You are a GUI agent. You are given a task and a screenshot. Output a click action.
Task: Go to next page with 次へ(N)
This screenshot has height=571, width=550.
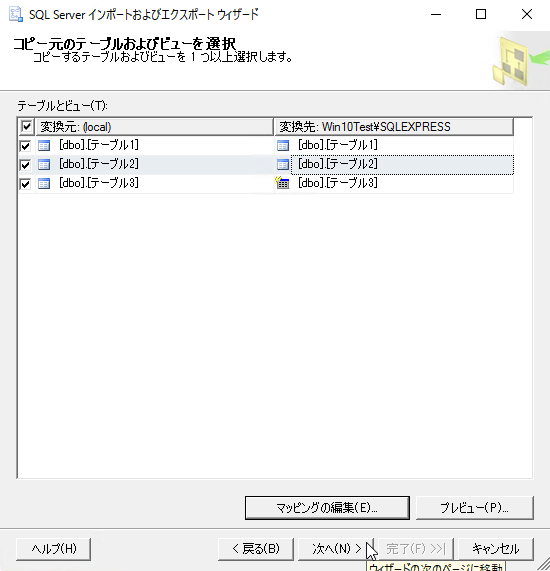tap(335, 549)
